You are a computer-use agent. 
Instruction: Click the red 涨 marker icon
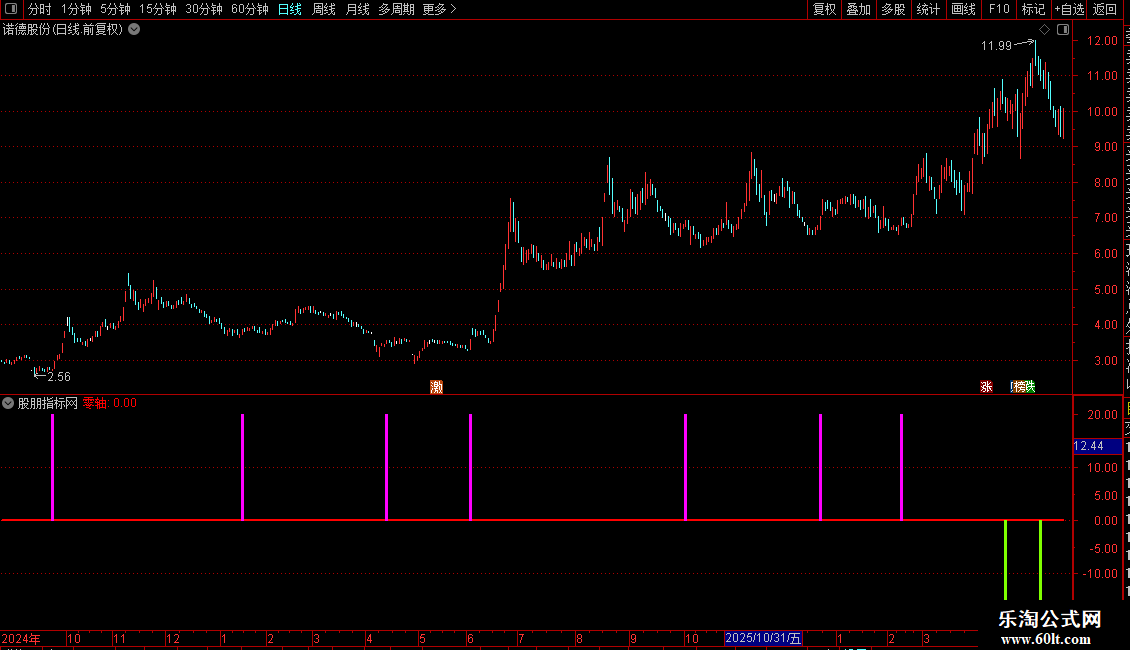(x=987, y=387)
